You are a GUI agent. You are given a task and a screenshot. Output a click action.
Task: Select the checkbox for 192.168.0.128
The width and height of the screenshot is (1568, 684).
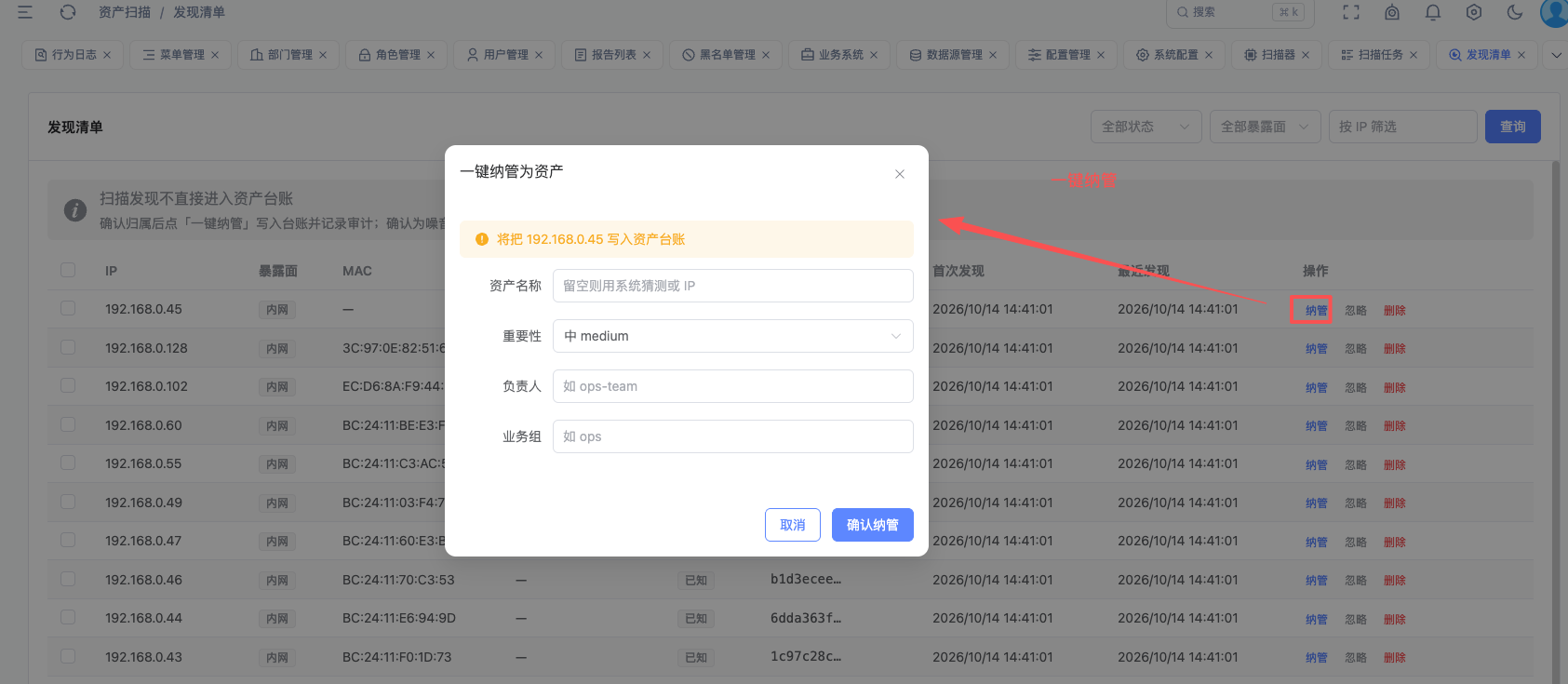click(x=68, y=347)
